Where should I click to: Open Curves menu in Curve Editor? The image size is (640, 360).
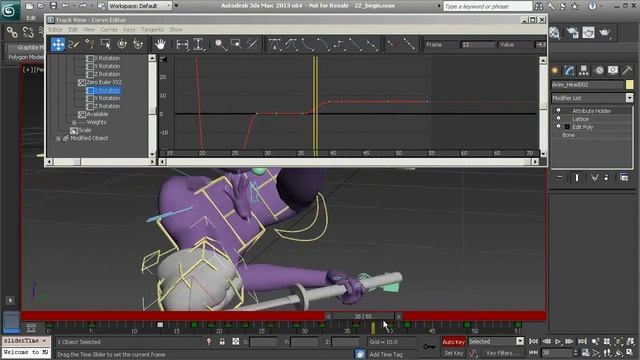(x=109, y=29)
